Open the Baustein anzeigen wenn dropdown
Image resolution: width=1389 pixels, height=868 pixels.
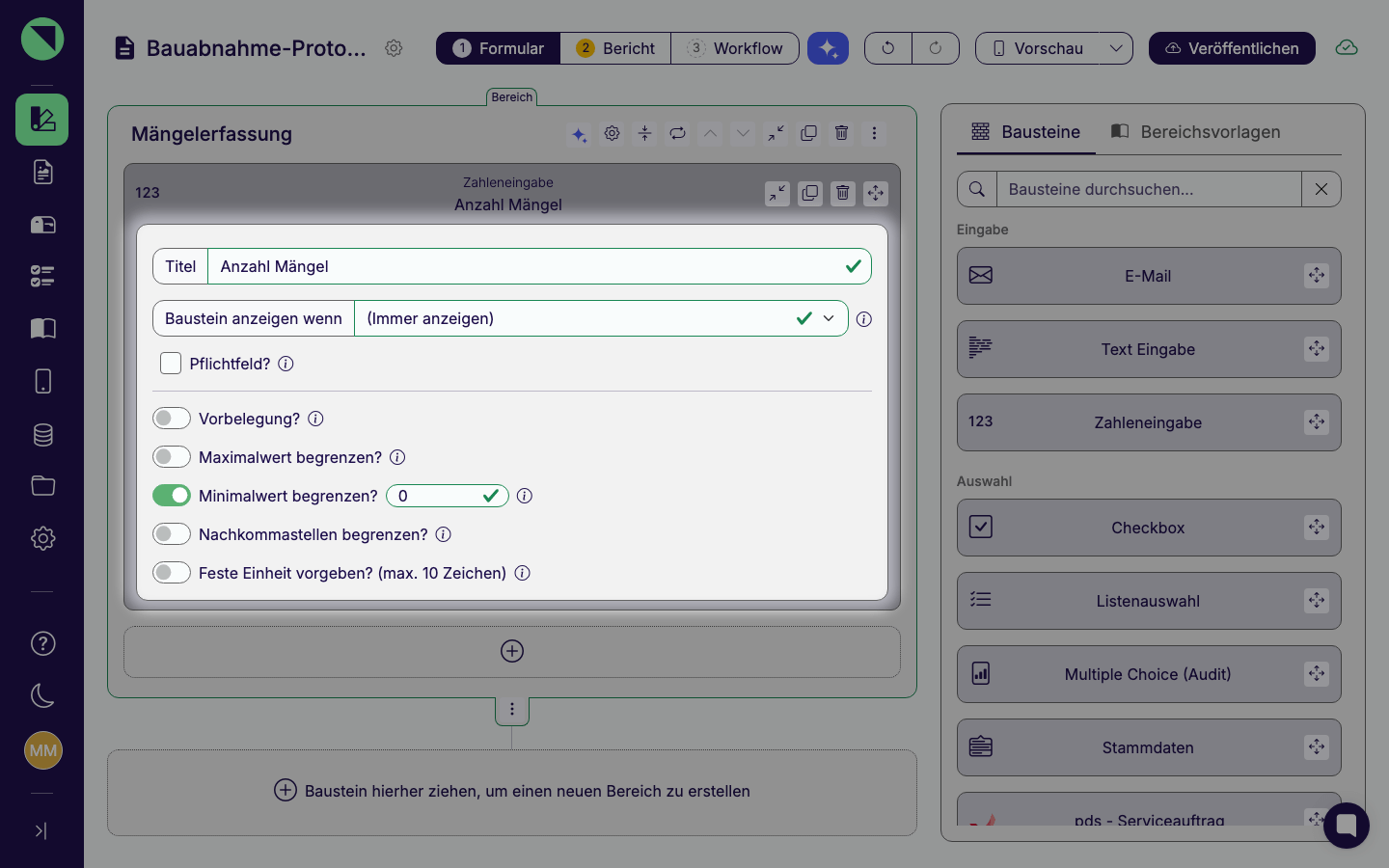pyautogui.click(x=601, y=318)
